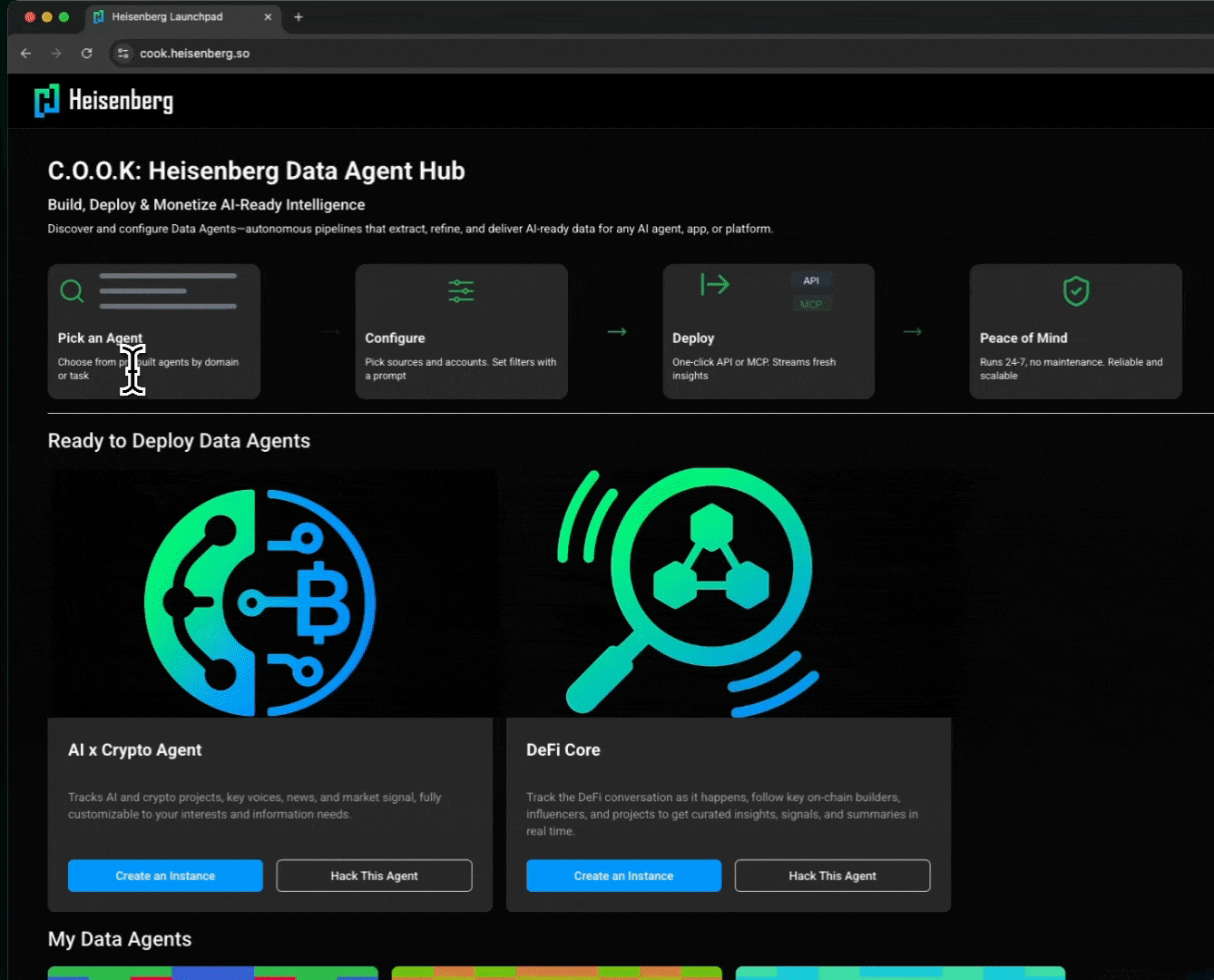Hack This Agent for AI x Crypto Agent
Image resolution: width=1214 pixels, height=980 pixels.
tap(374, 876)
